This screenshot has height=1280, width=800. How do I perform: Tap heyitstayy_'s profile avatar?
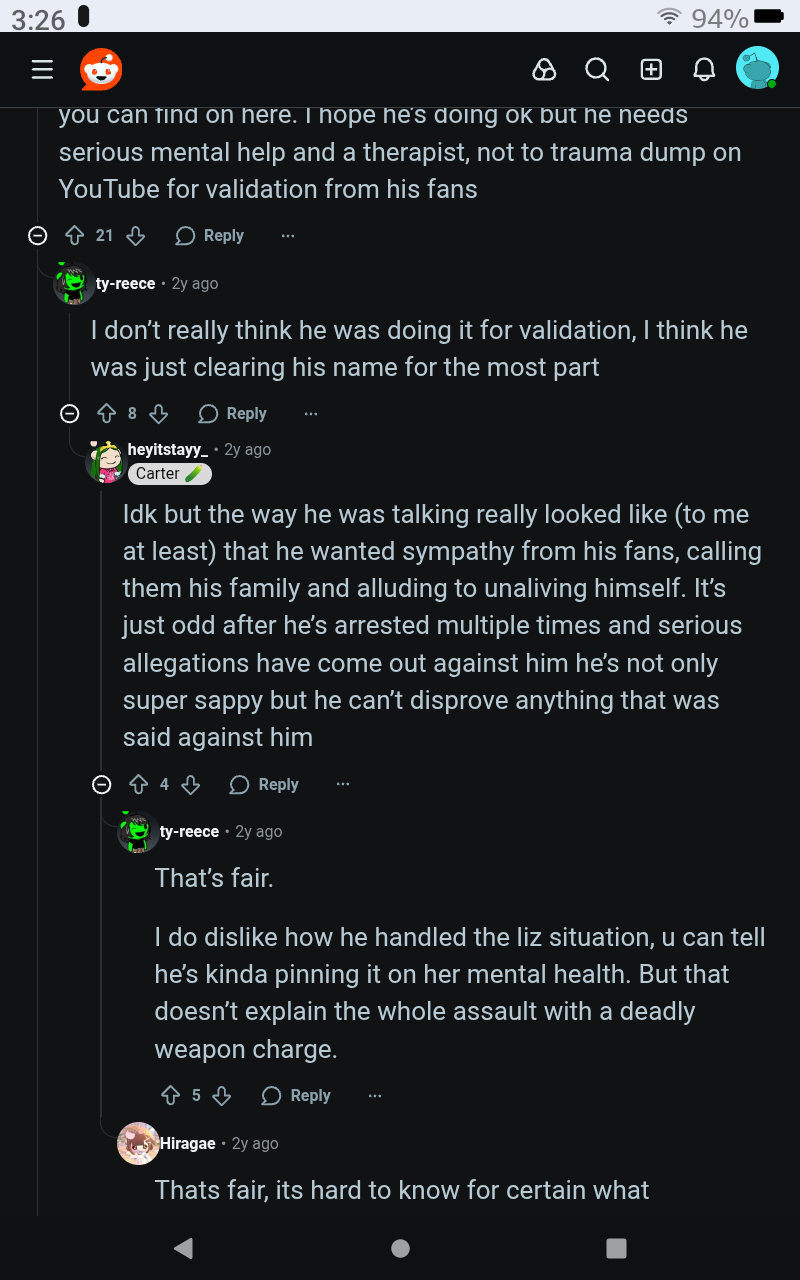click(106, 461)
